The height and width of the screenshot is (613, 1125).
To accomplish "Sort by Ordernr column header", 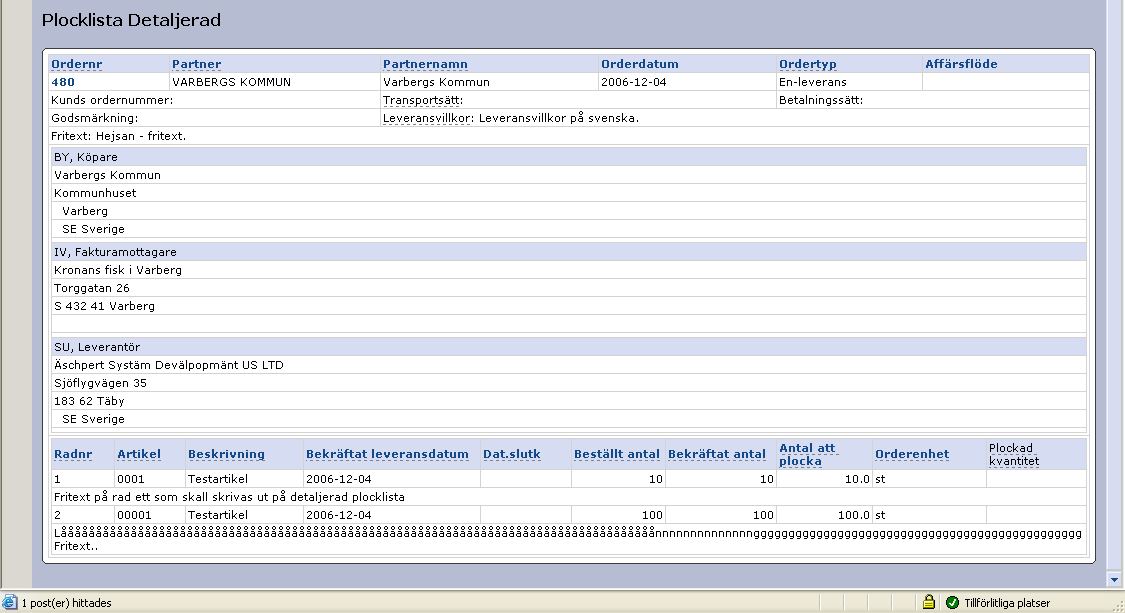I will (x=77, y=64).
